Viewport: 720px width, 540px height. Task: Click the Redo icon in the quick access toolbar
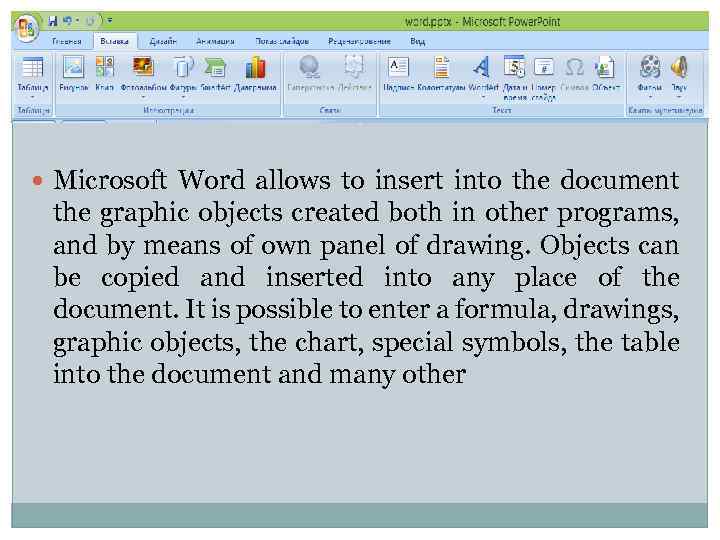(90, 21)
